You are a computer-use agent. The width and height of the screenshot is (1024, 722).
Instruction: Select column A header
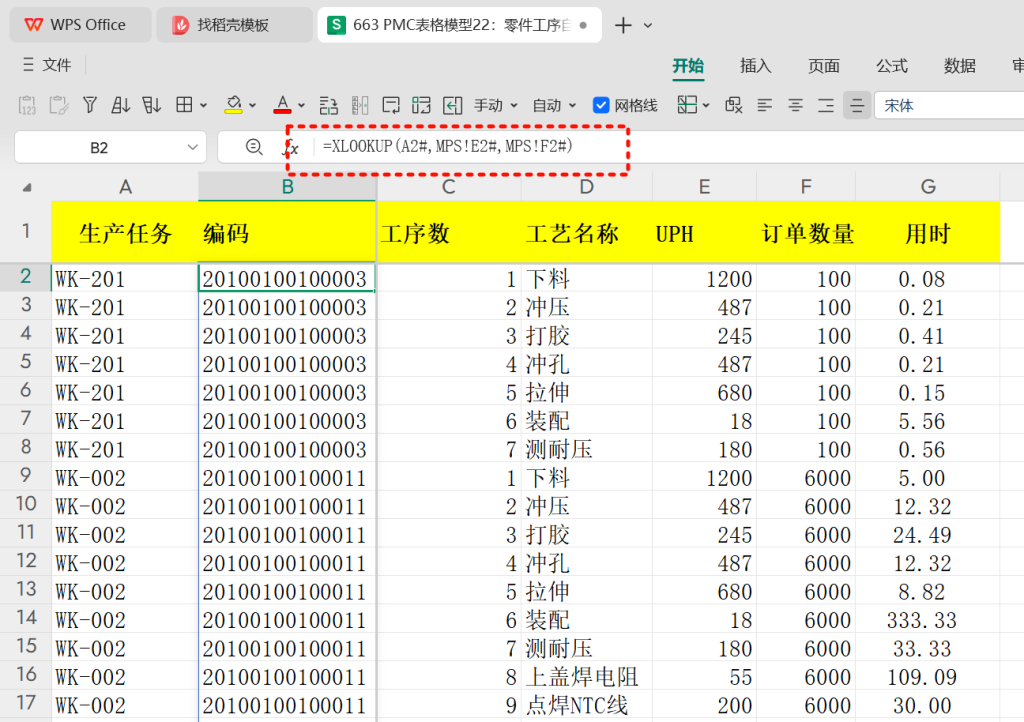pos(125,187)
